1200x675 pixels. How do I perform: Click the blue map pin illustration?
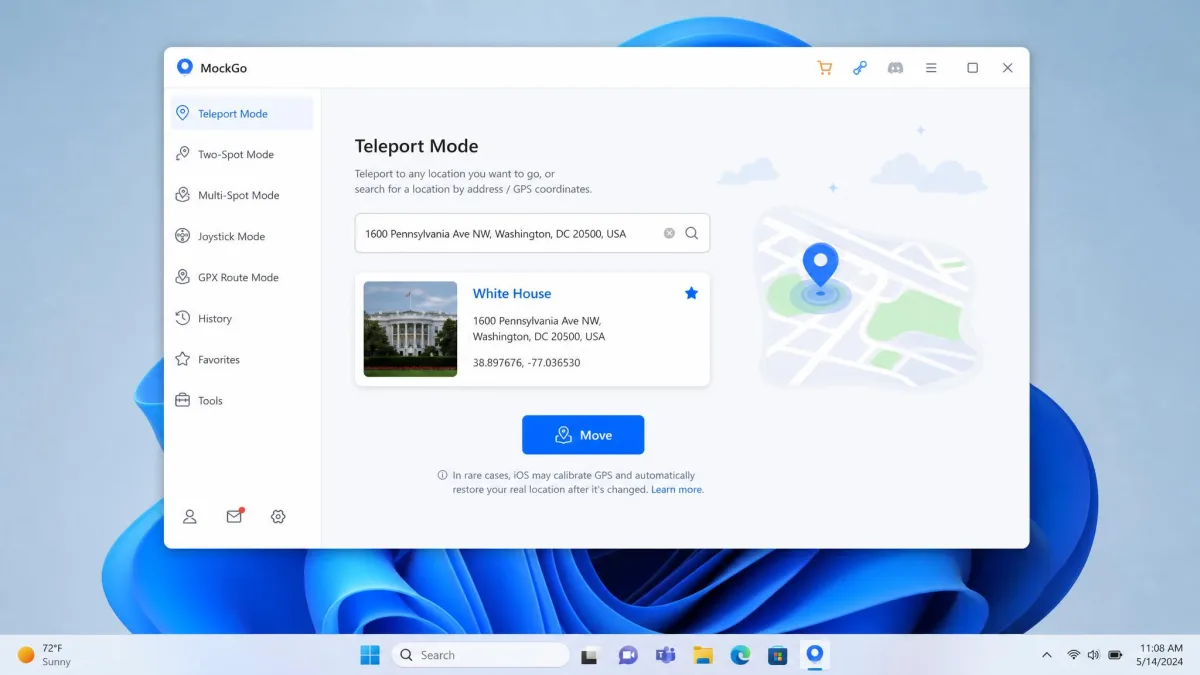pyautogui.click(x=821, y=268)
